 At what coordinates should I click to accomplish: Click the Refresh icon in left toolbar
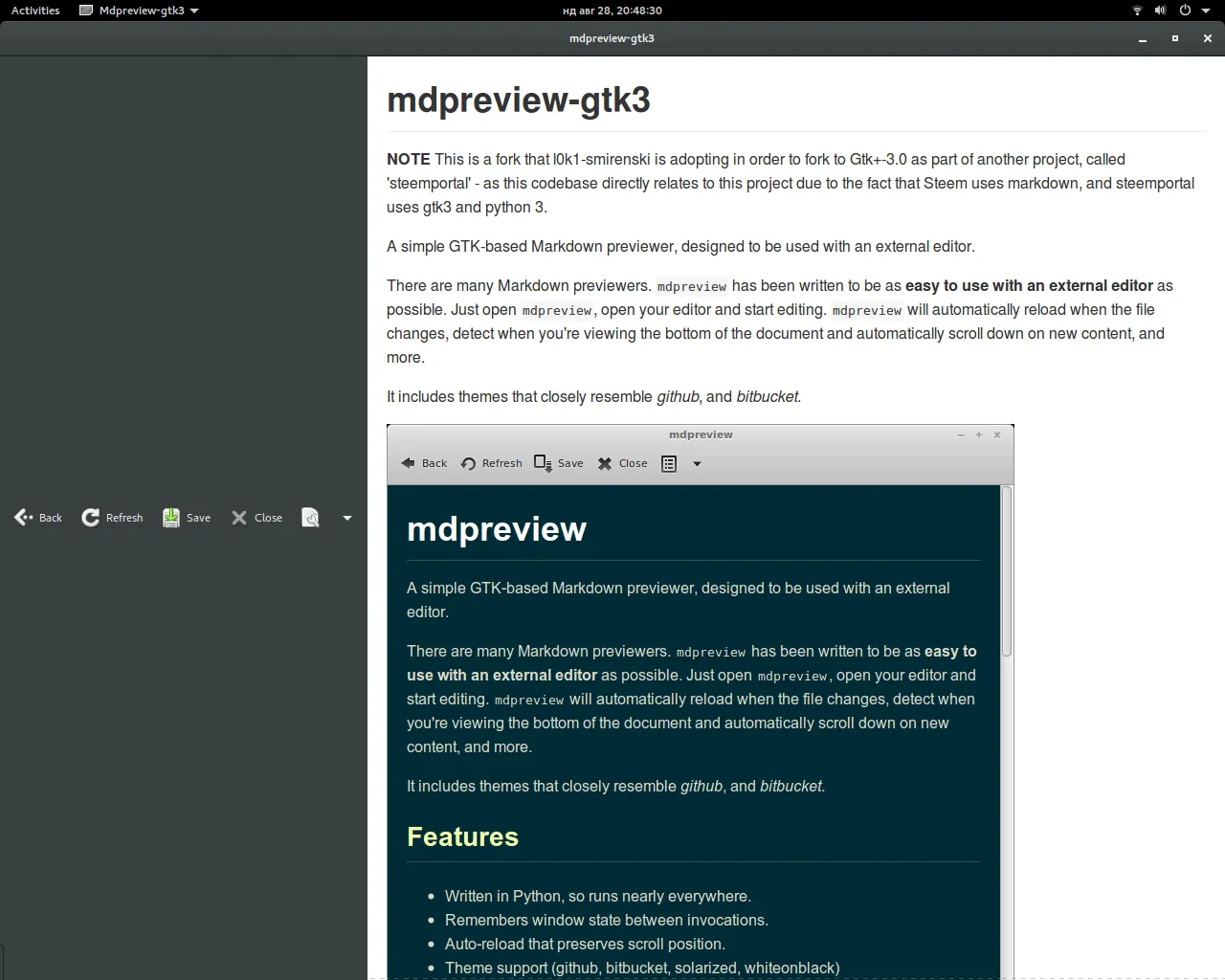[91, 518]
